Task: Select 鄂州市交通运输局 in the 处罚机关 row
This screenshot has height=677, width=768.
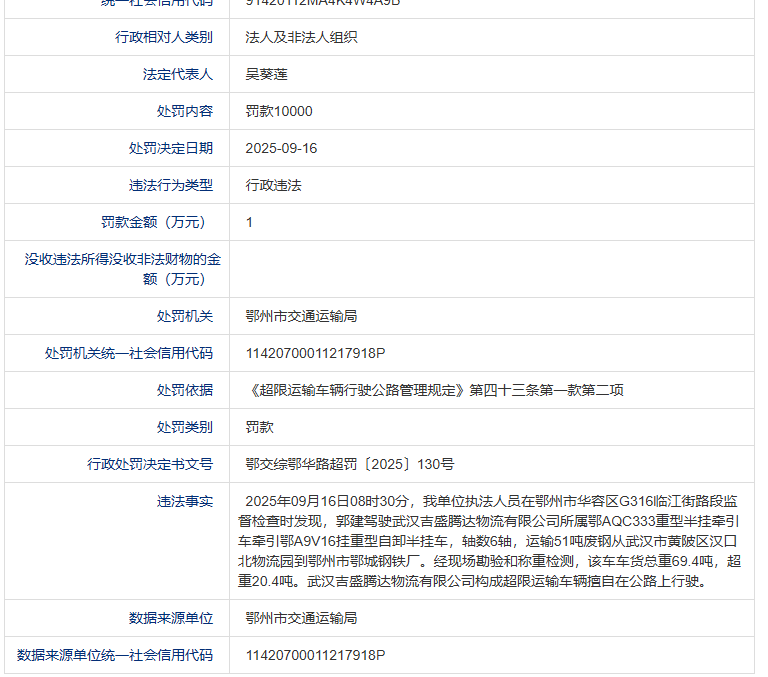Action: coord(301,316)
